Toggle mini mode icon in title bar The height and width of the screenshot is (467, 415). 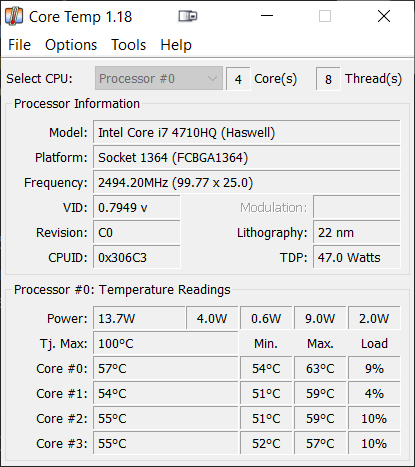coord(188,16)
